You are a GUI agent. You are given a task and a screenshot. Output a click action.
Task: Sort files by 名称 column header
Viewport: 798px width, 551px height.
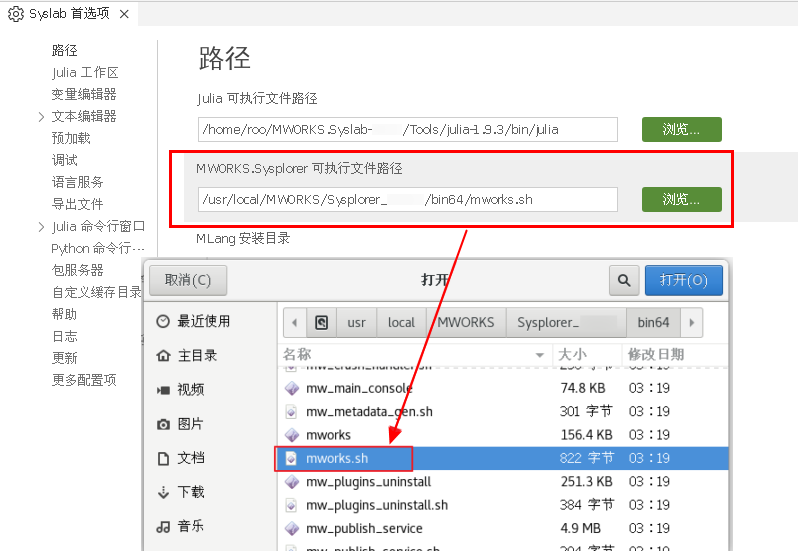point(297,354)
